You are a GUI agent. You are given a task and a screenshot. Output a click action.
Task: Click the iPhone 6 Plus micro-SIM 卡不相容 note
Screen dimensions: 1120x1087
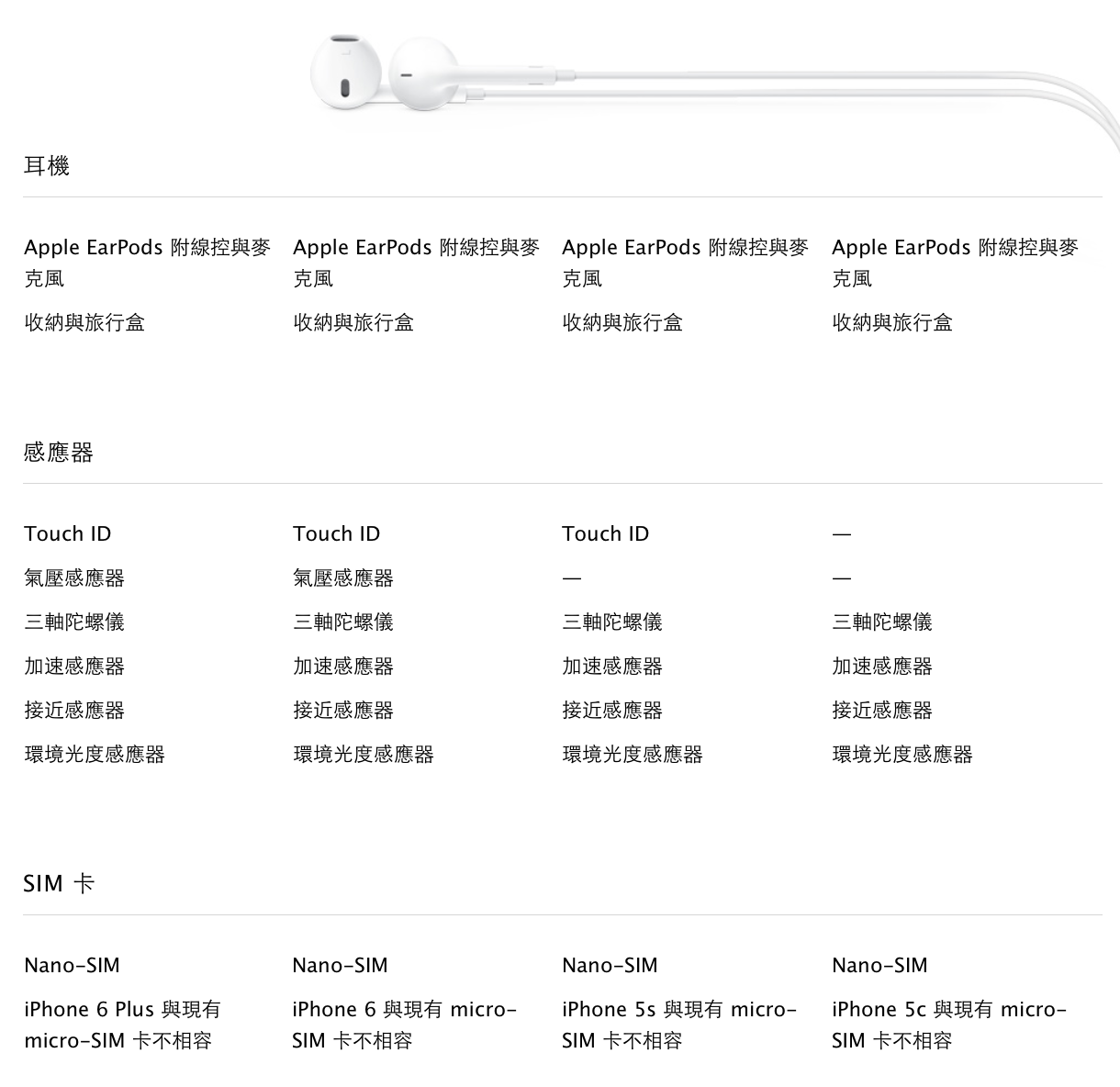[x=123, y=1025]
